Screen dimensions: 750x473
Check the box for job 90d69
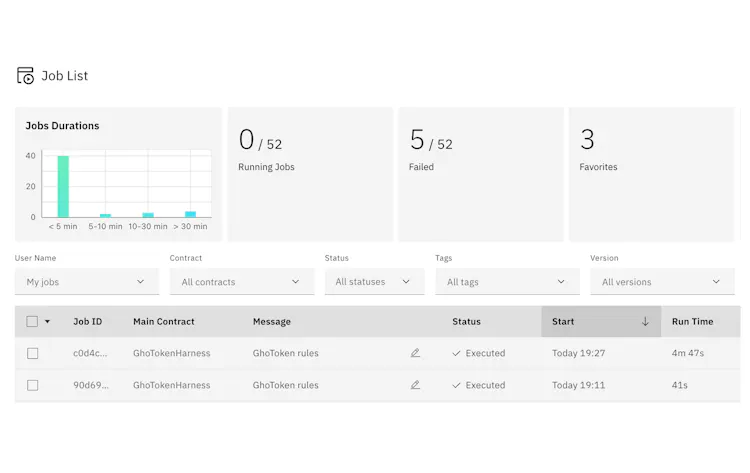pyautogui.click(x=33, y=385)
